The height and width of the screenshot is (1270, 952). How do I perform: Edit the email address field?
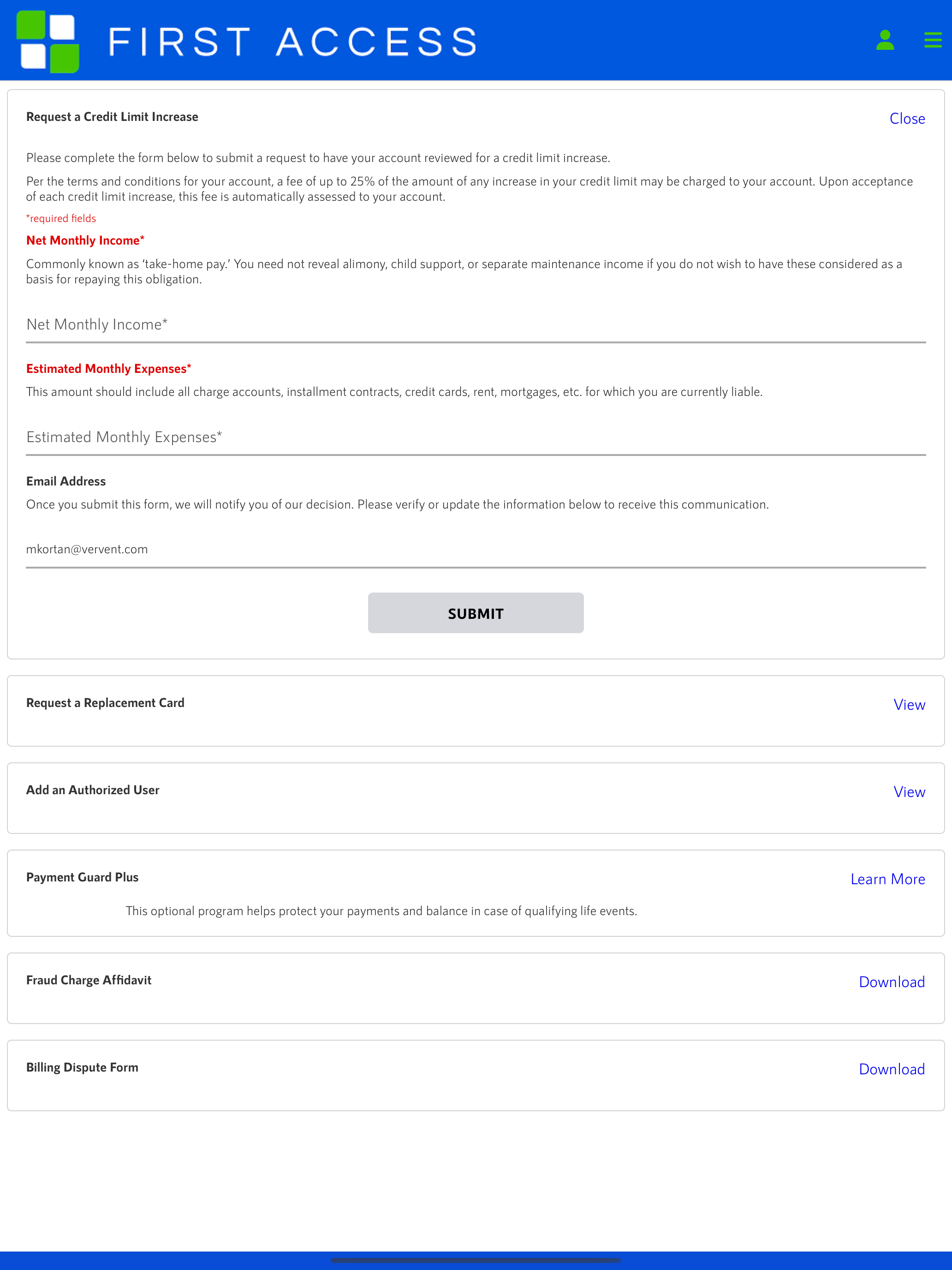click(476, 550)
